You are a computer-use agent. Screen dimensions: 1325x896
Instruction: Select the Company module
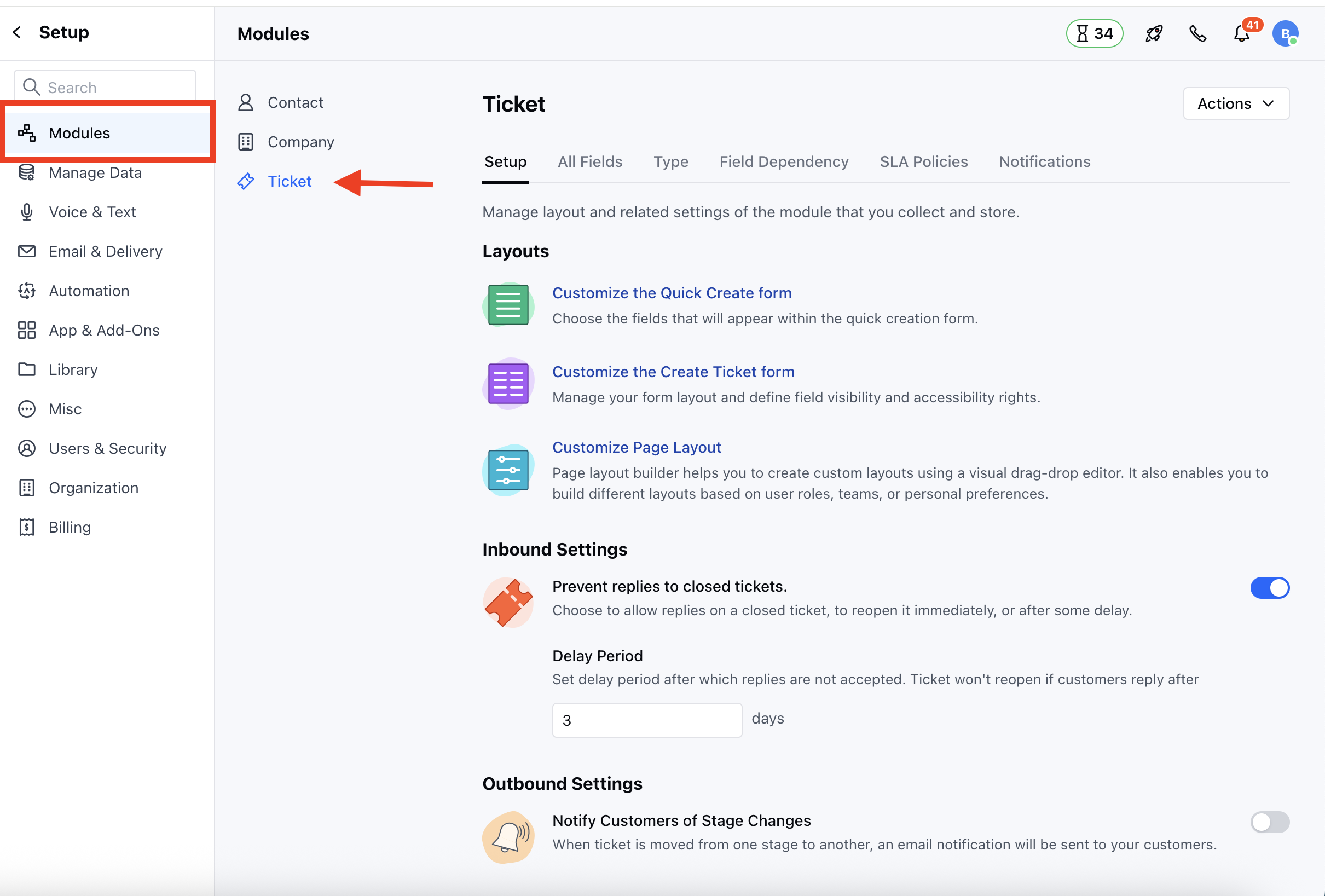tap(300, 142)
